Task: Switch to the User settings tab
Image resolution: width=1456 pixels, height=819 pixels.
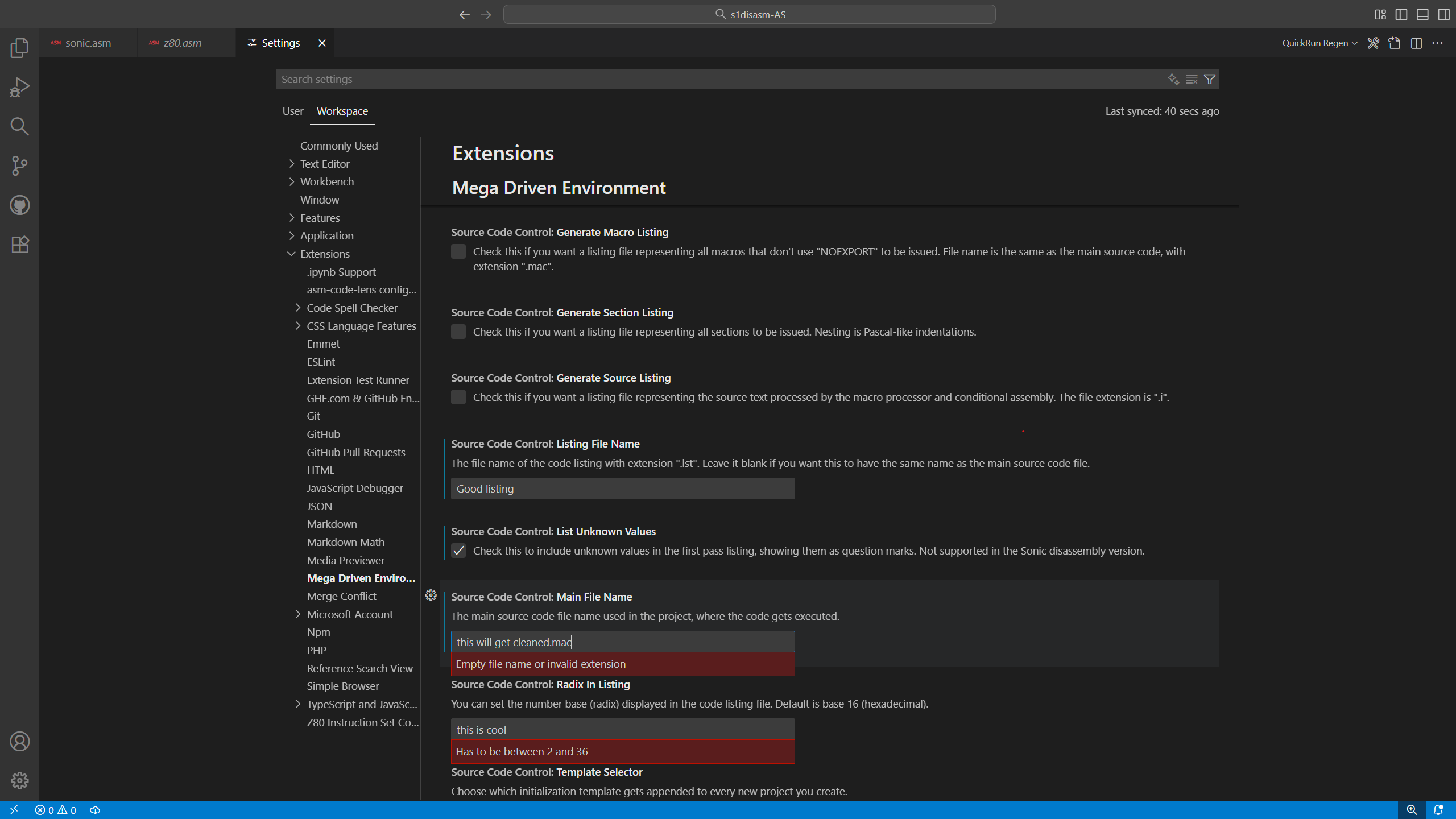Action: click(x=292, y=111)
